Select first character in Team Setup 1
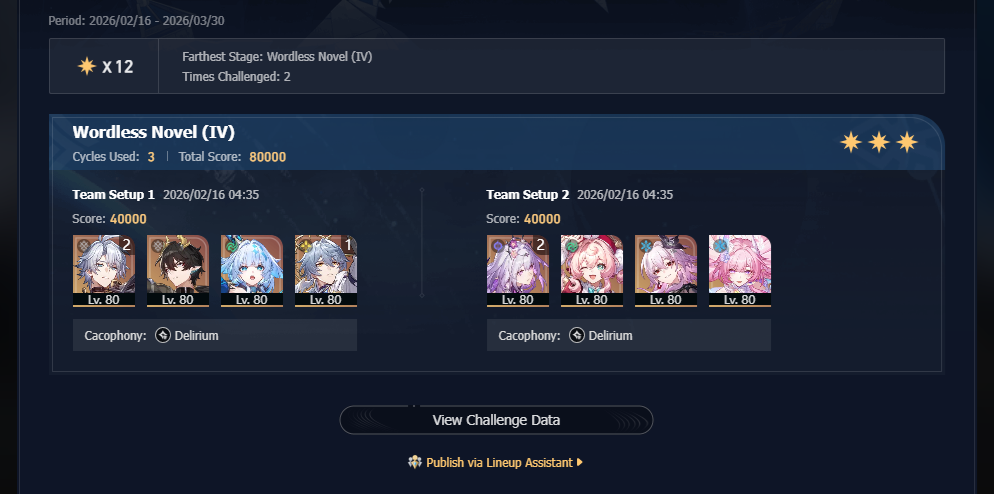Viewport: 994px width, 494px height. (104, 271)
